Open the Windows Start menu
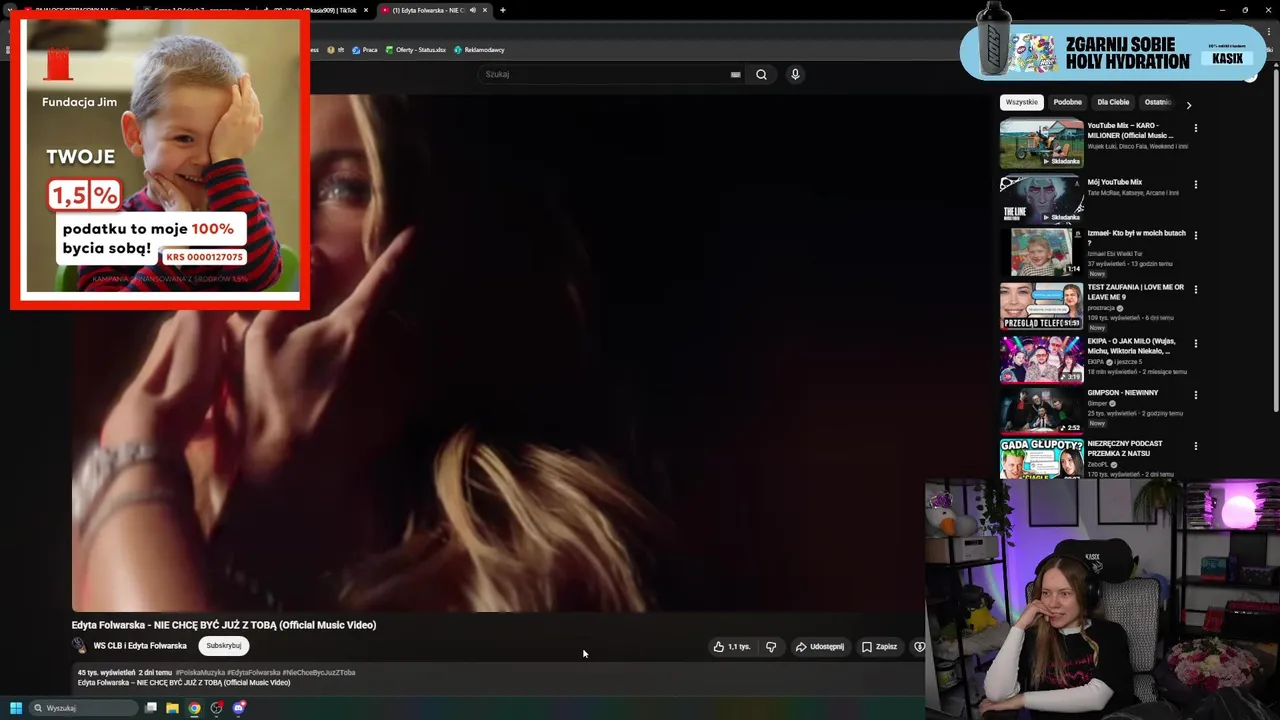The width and height of the screenshot is (1280, 720). pyautogui.click(x=16, y=708)
